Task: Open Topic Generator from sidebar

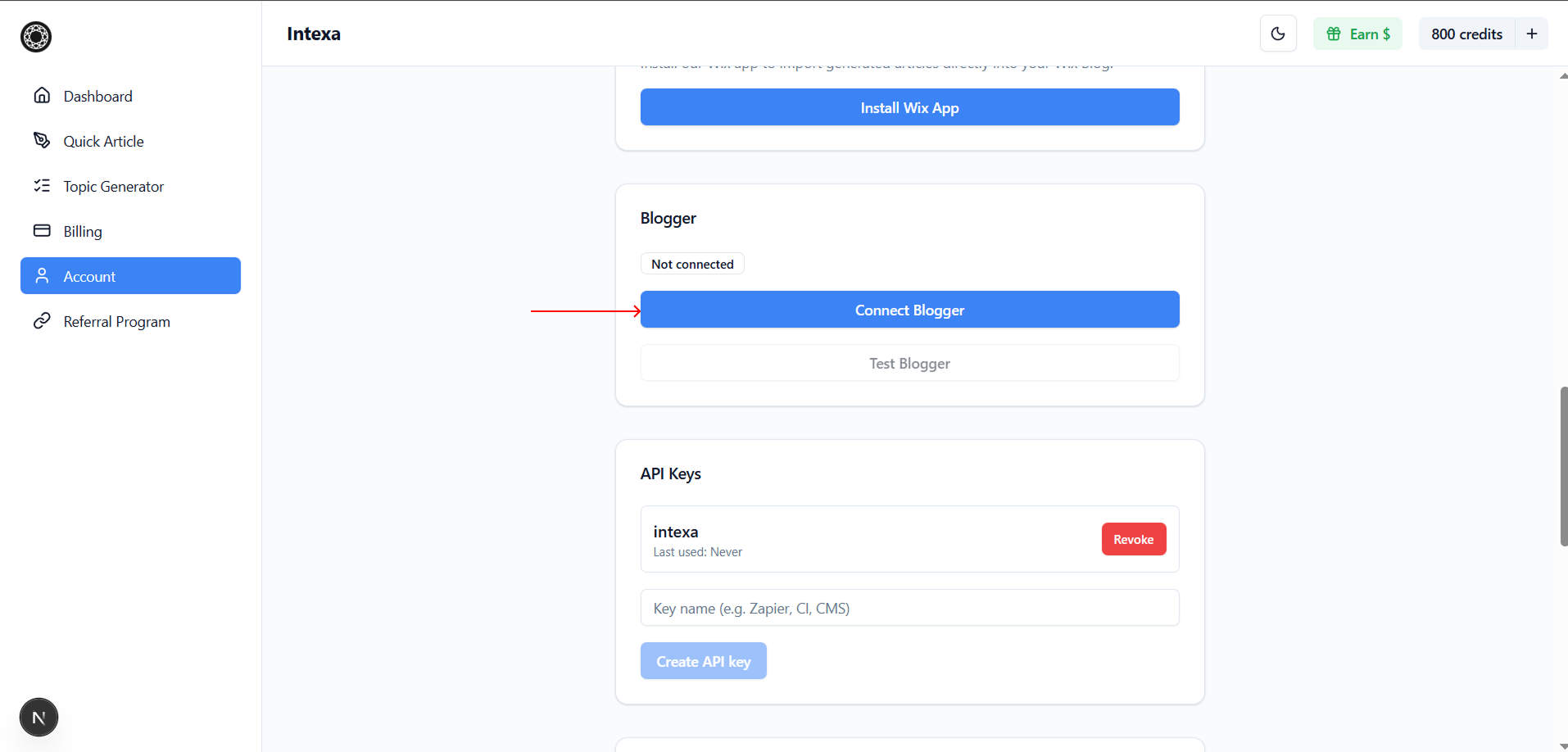Action: click(113, 186)
